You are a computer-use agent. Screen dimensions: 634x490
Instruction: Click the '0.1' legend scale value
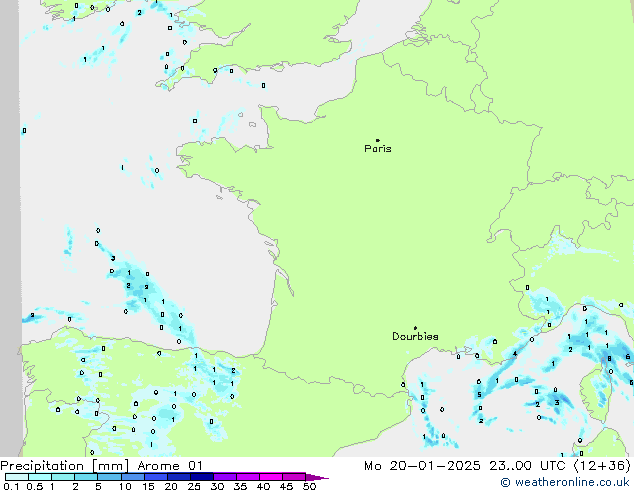[9, 486]
